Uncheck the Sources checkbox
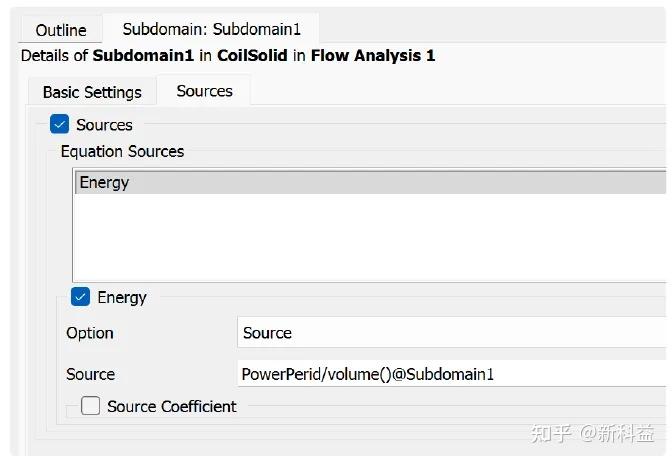The height and width of the screenshot is (462, 672). click(60, 125)
